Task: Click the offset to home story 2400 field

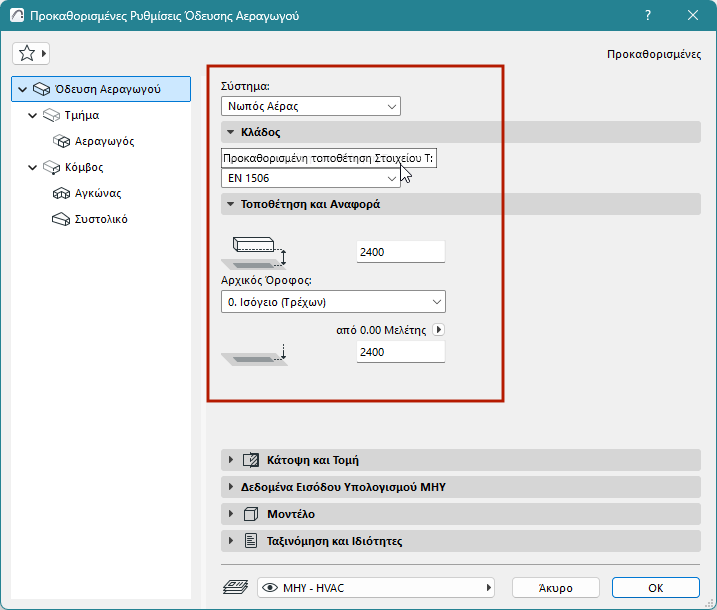Action: pyautogui.click(x=401, y=252)
